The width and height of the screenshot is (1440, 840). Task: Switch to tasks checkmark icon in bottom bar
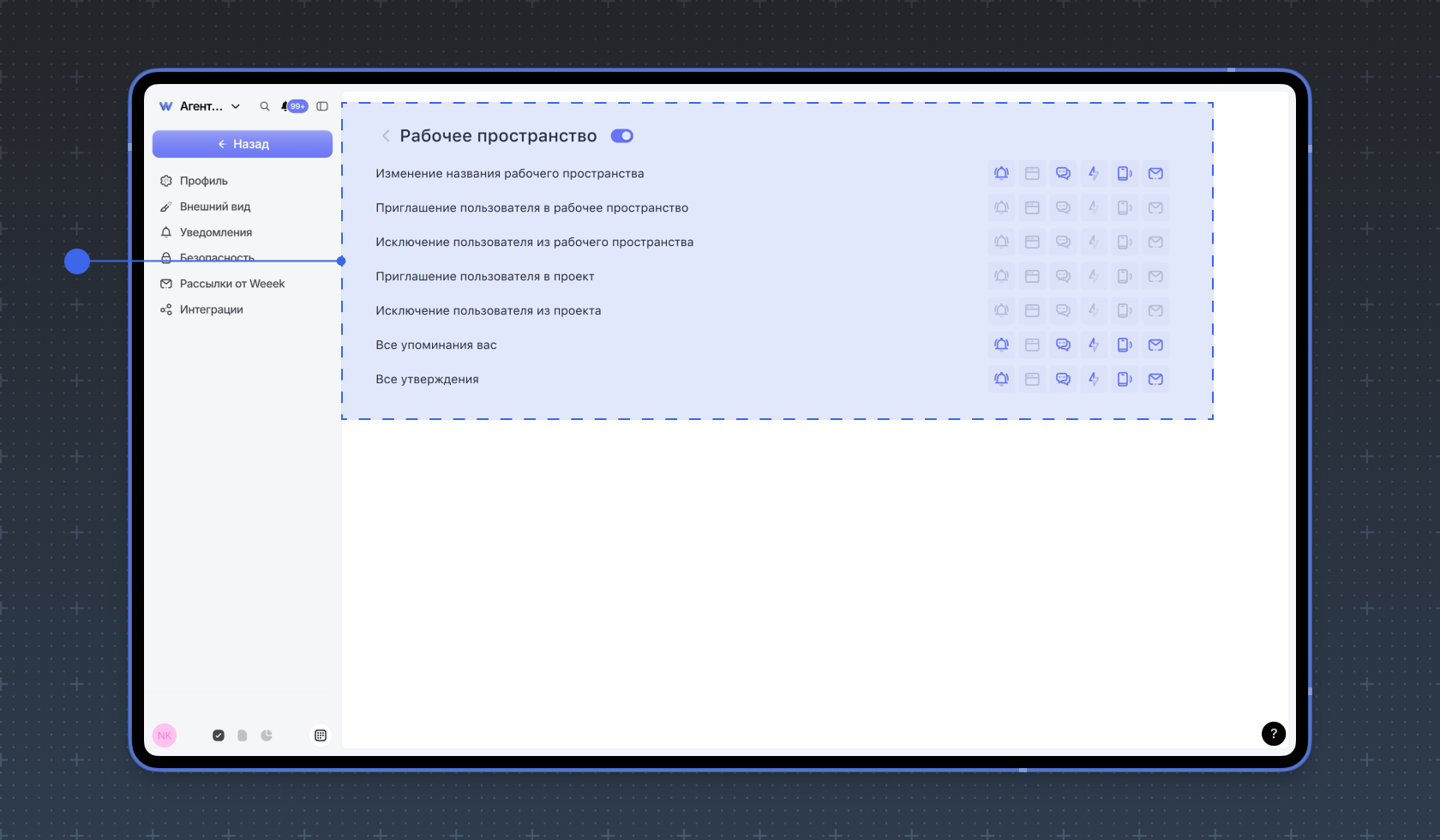(219, 735)
